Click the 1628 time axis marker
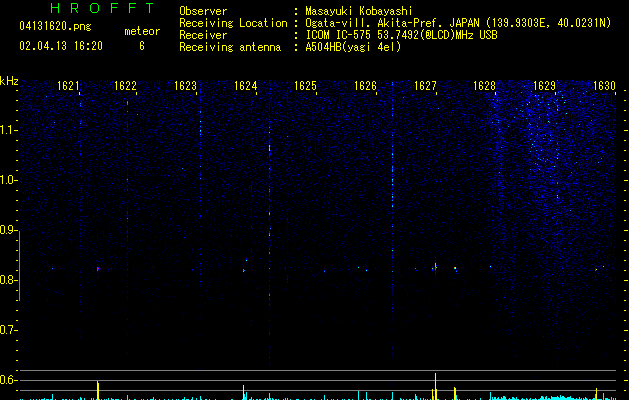 tap(484, 86)
